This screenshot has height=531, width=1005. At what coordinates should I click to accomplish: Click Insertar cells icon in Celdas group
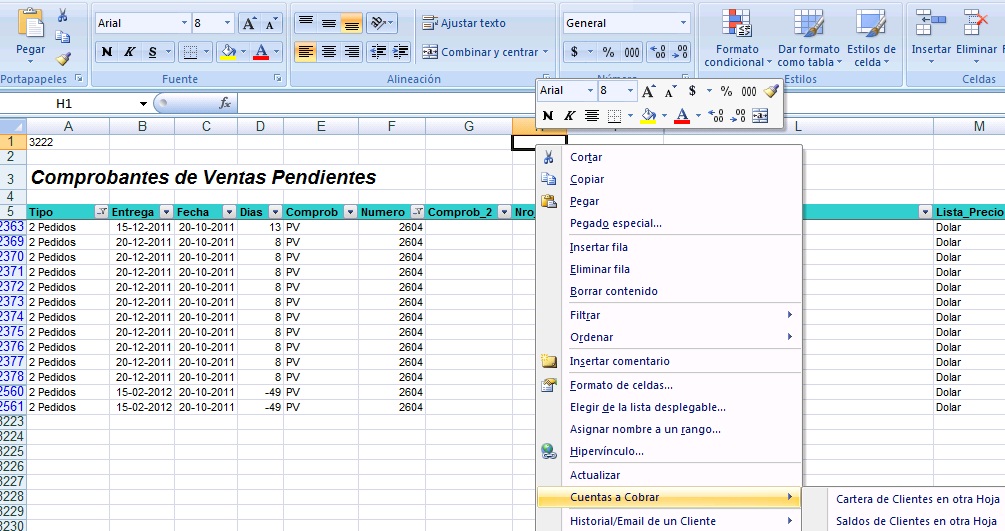click(931, 22)
